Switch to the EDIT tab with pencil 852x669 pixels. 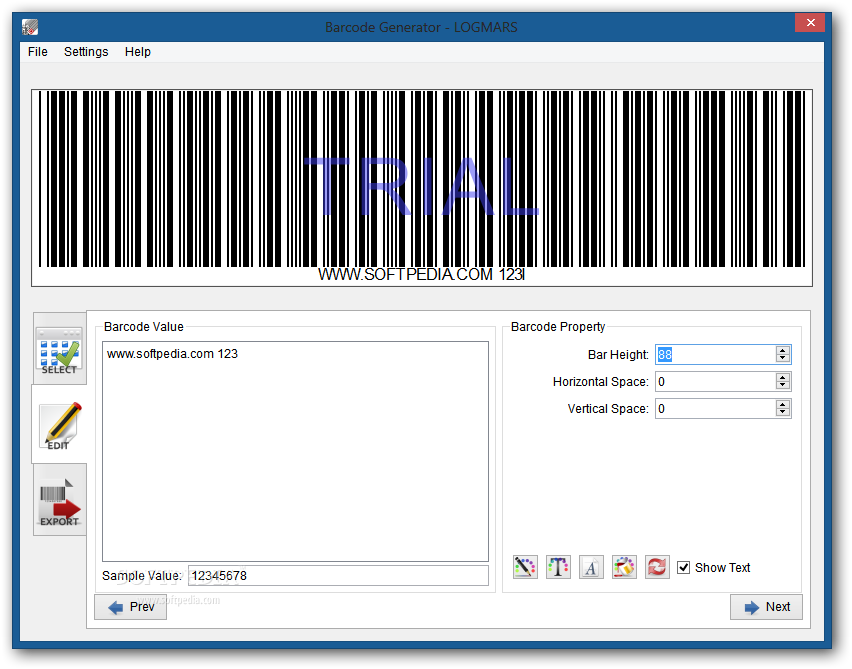click(x=59, y=424)
